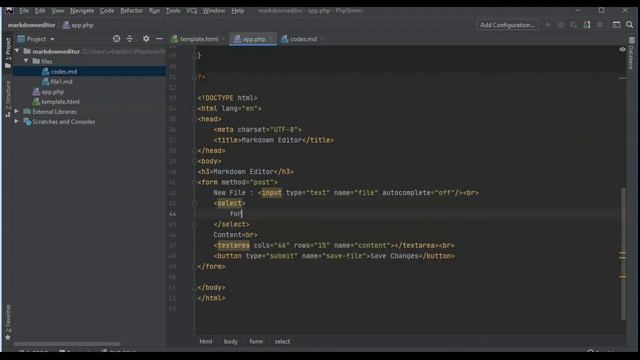Close the app.php editor tab
This screenshot has width=640, height=360.
coord(270,39)
